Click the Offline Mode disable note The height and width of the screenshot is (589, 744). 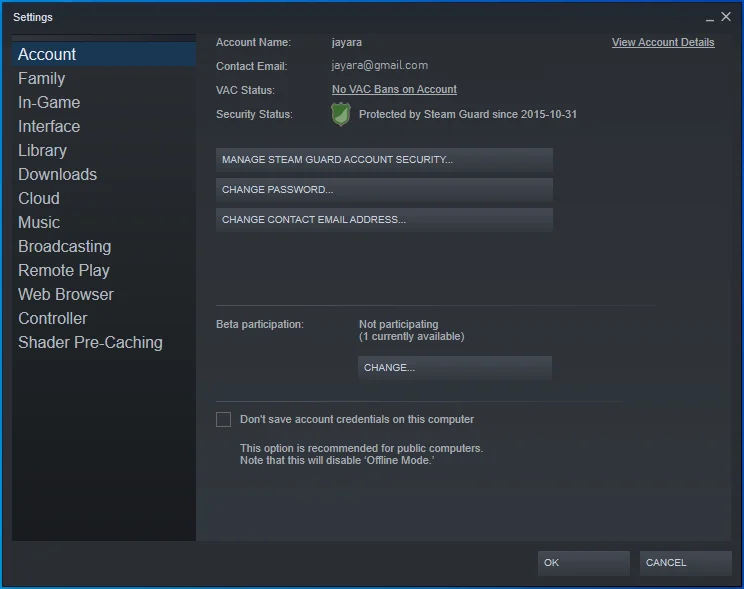337,460
